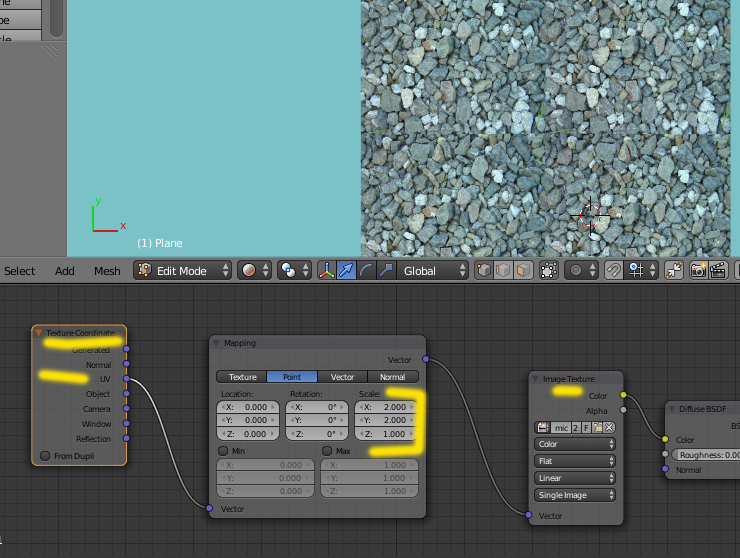Browse images in Image Texture node
This screenshot has height=558, width=740.
[x=544, y=427]
